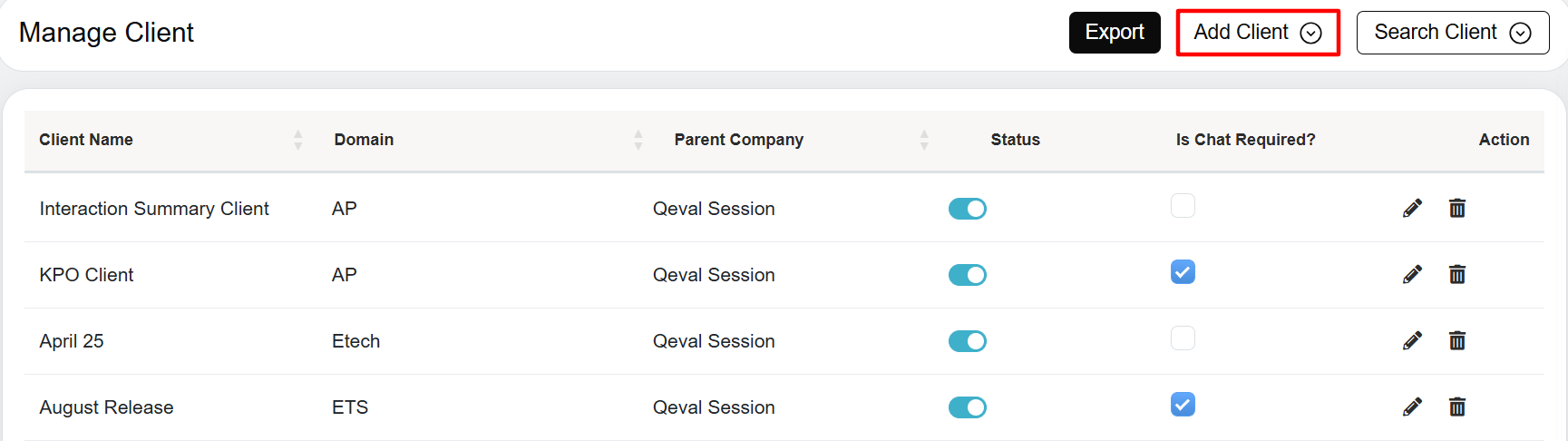Turn off status for August Release
The image size is (1568, 441).
coord(968,407)
